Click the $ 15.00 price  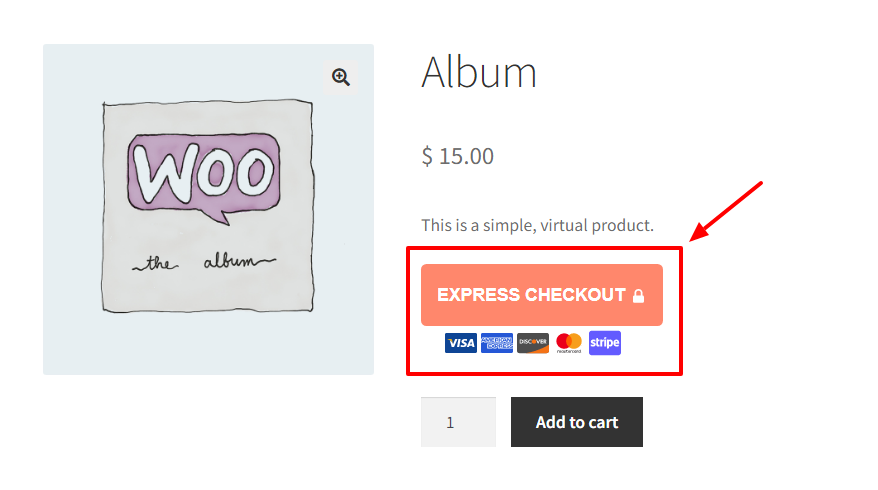pos(458,156)
